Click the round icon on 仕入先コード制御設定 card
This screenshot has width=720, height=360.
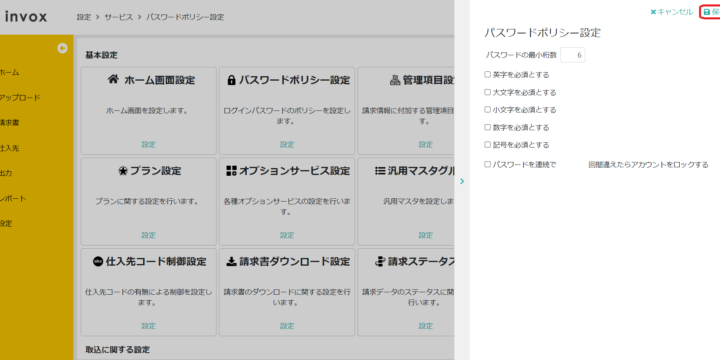tap(98, 261)
